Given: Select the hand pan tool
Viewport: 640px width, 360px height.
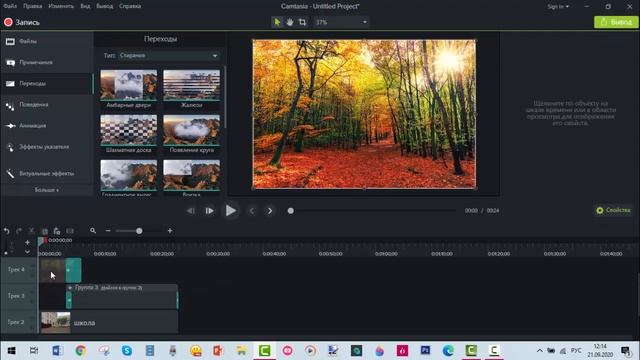Looking at the screenshot, I should [x=290, y=22].
